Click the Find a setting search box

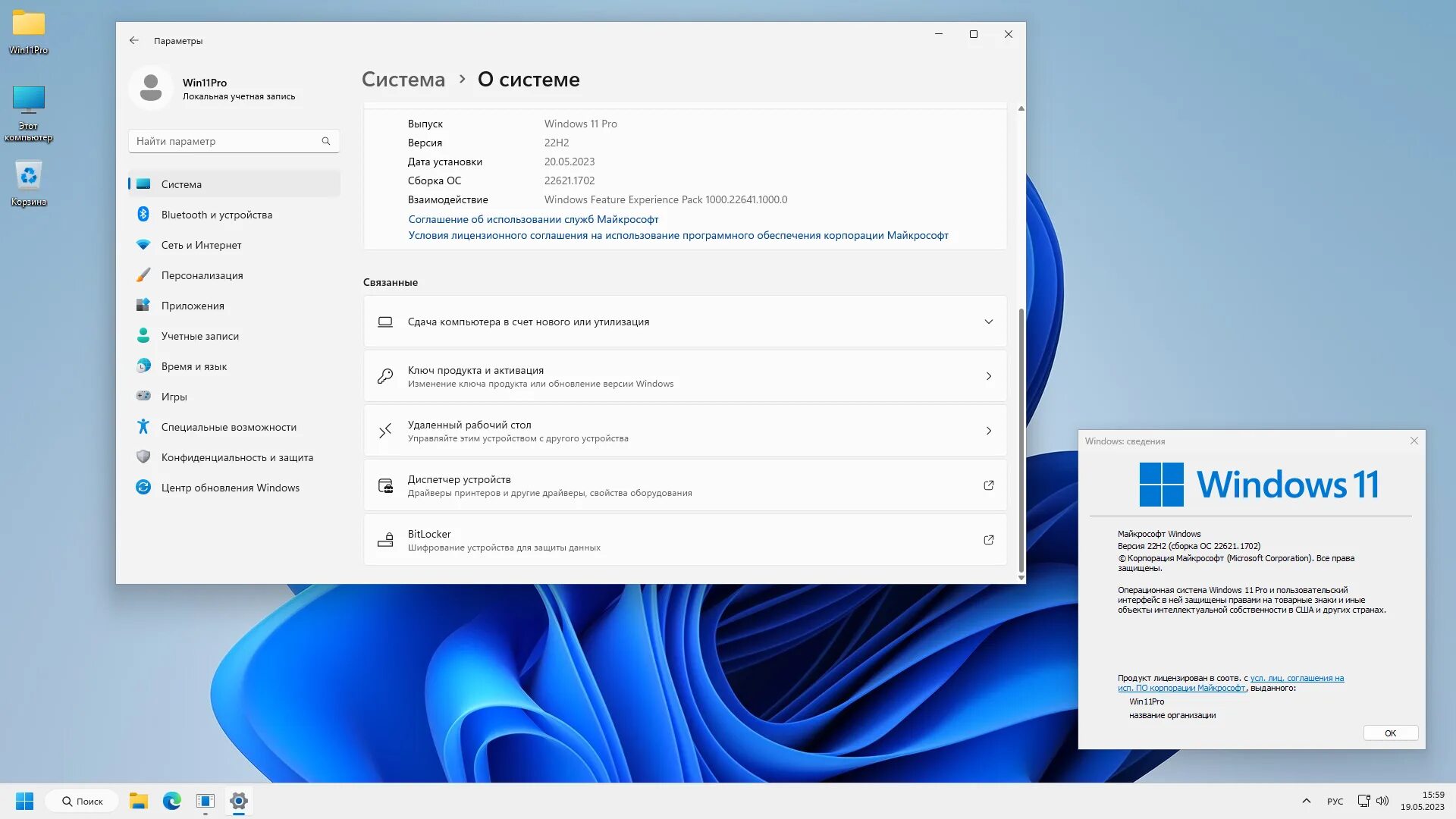(226, 141)
